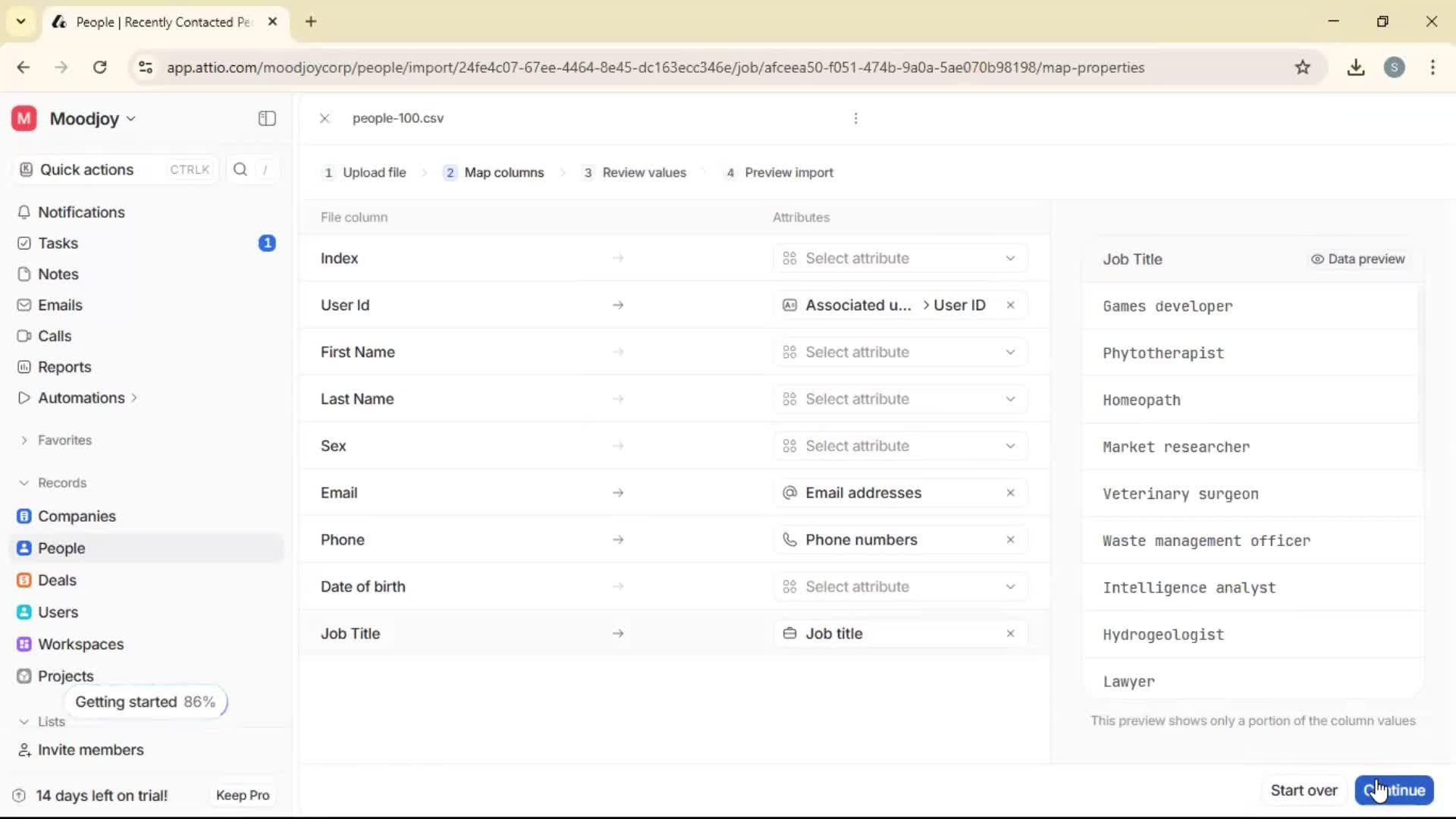The height and width of the screenshot is (819, 1456).
Task: Collapse the Favorites section
Action: (x=24, y=440)
